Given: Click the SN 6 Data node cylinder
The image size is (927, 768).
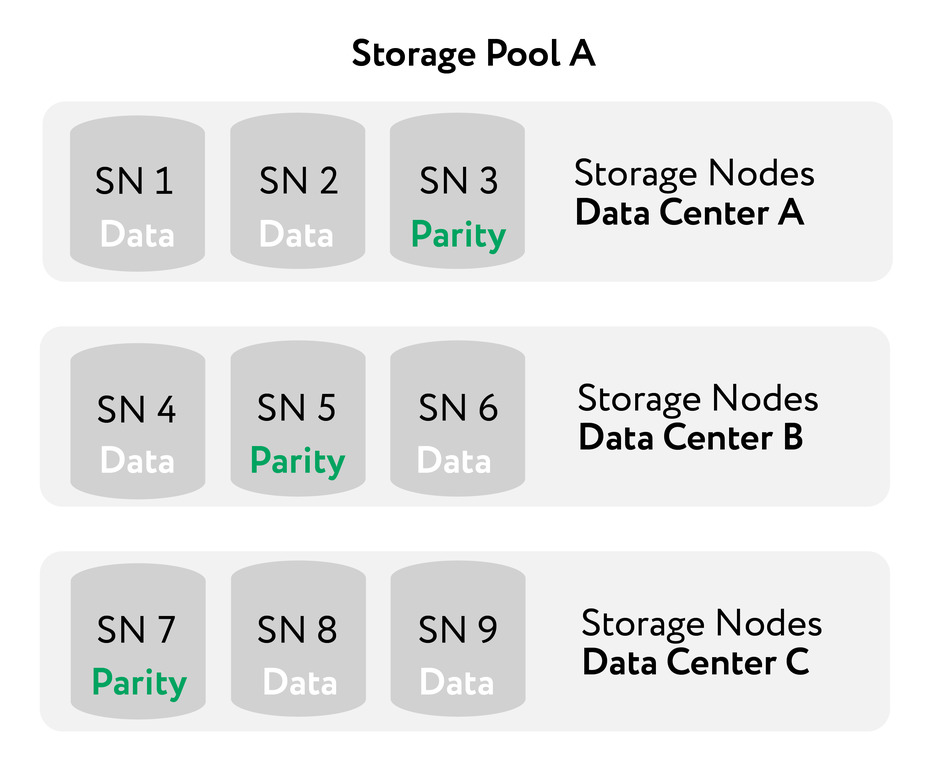Looking at the screenshot, I should [x=458, y=418].
